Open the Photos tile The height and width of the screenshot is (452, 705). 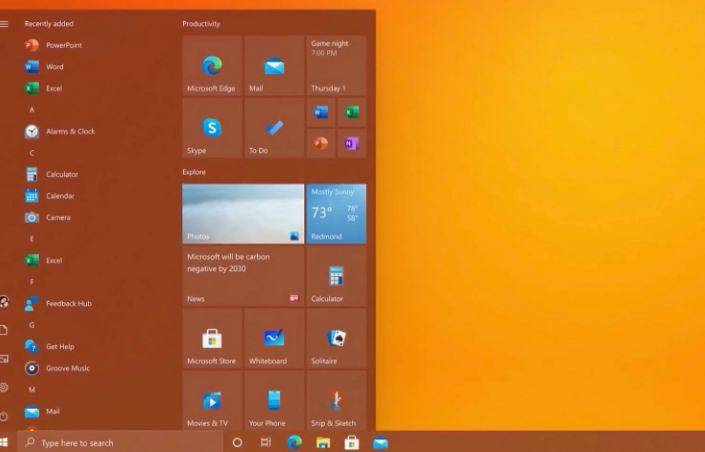coord(243,214)
